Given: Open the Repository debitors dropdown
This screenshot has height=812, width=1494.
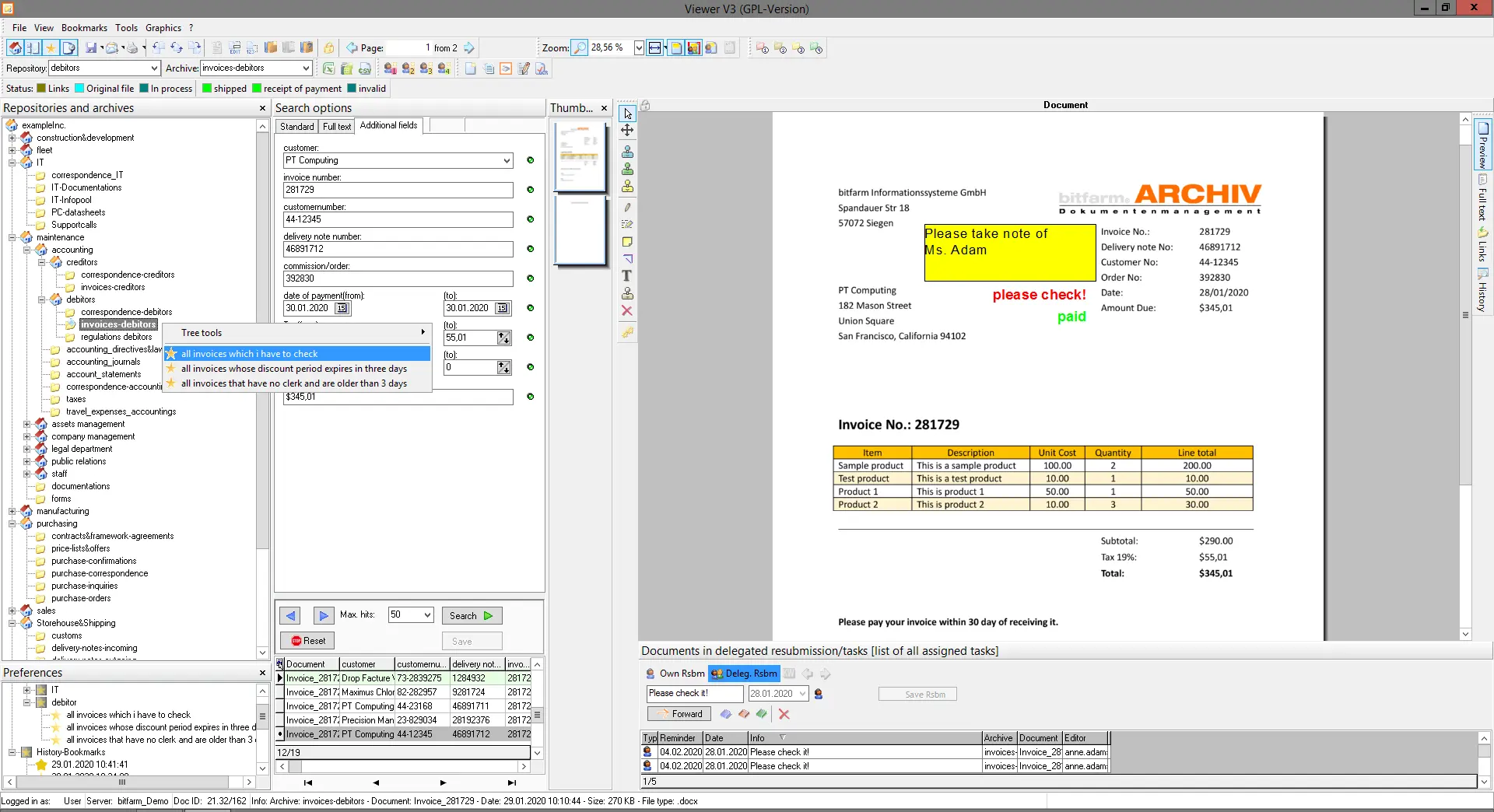Looking at the screenshot, I should [154, 68].
